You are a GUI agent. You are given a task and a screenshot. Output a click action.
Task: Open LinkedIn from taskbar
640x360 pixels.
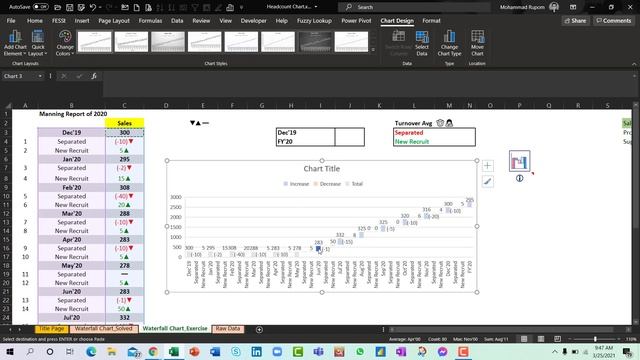256,351
